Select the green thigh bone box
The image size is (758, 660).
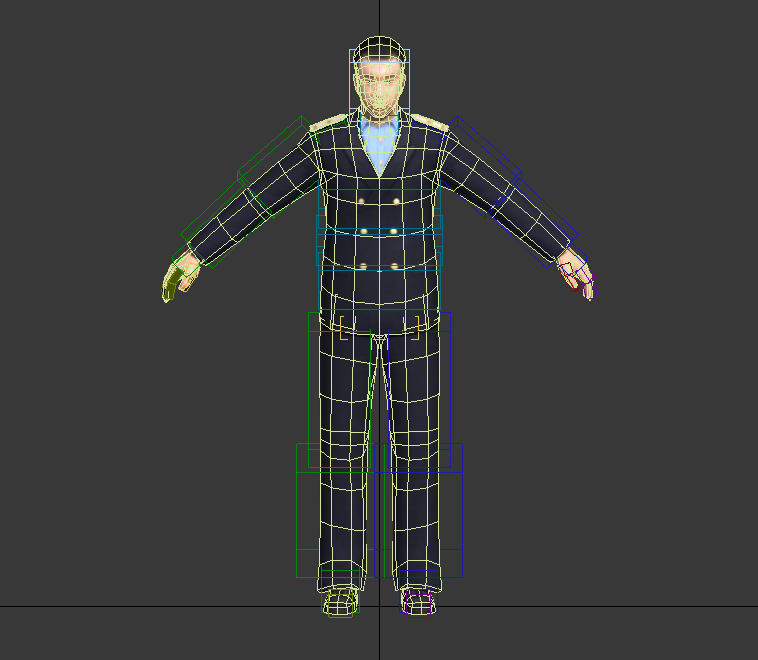tap(339, 390)
